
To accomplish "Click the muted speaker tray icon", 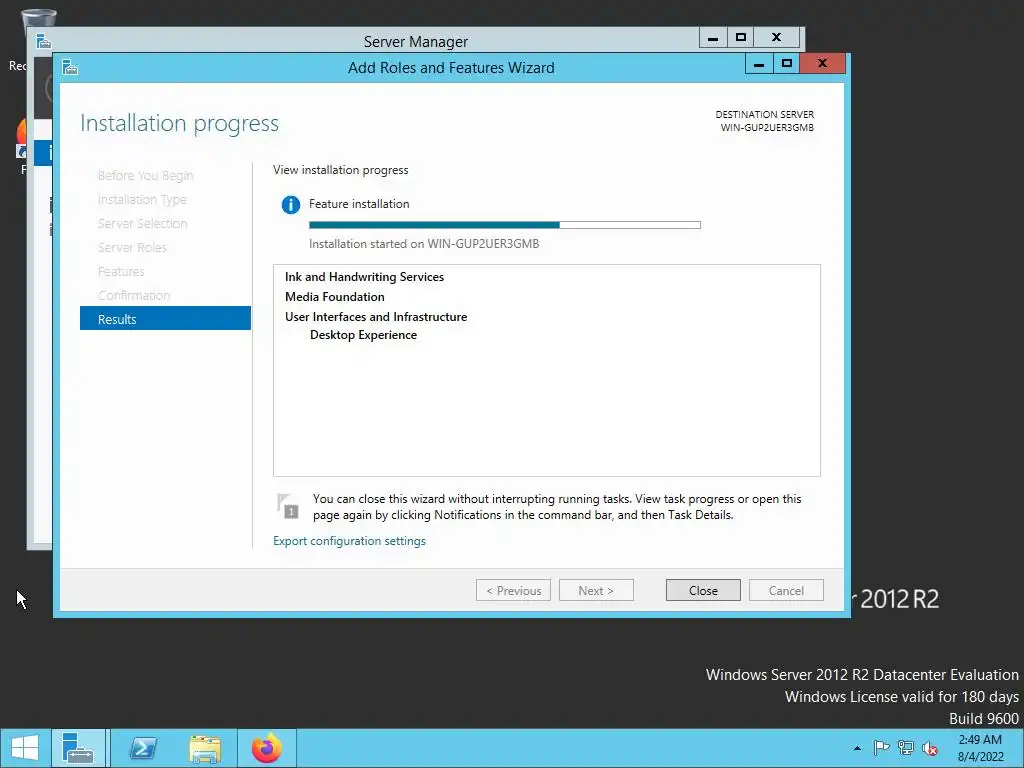I will [x=930, y=748].
